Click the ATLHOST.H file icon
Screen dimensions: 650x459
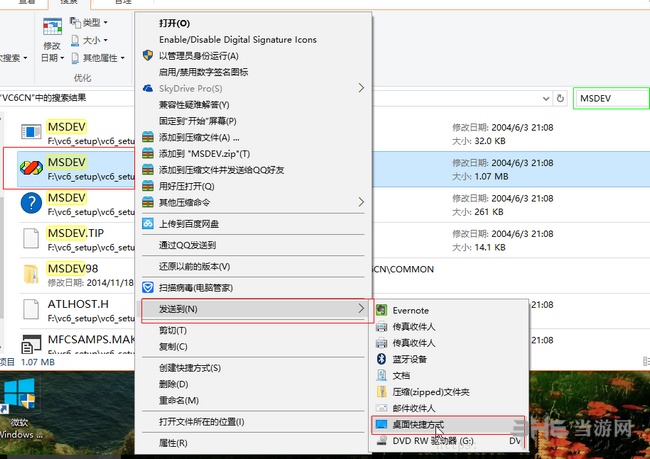click(x=31, y=309)
